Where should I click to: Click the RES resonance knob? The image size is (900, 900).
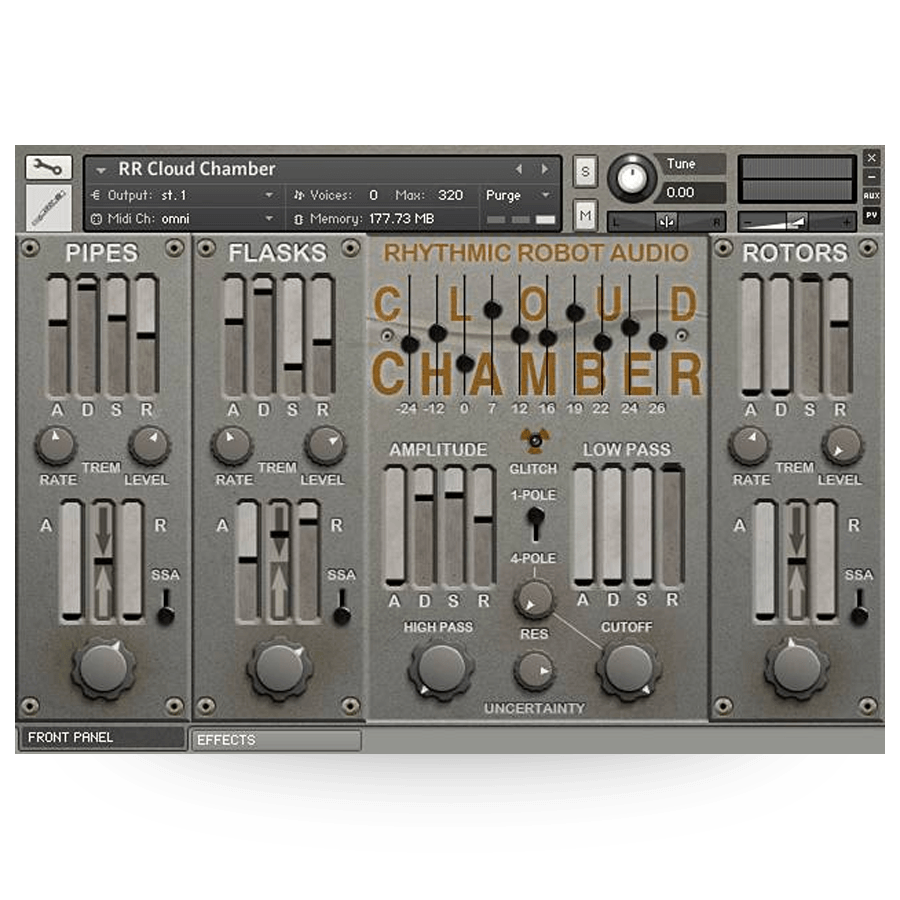click(534, 599)
